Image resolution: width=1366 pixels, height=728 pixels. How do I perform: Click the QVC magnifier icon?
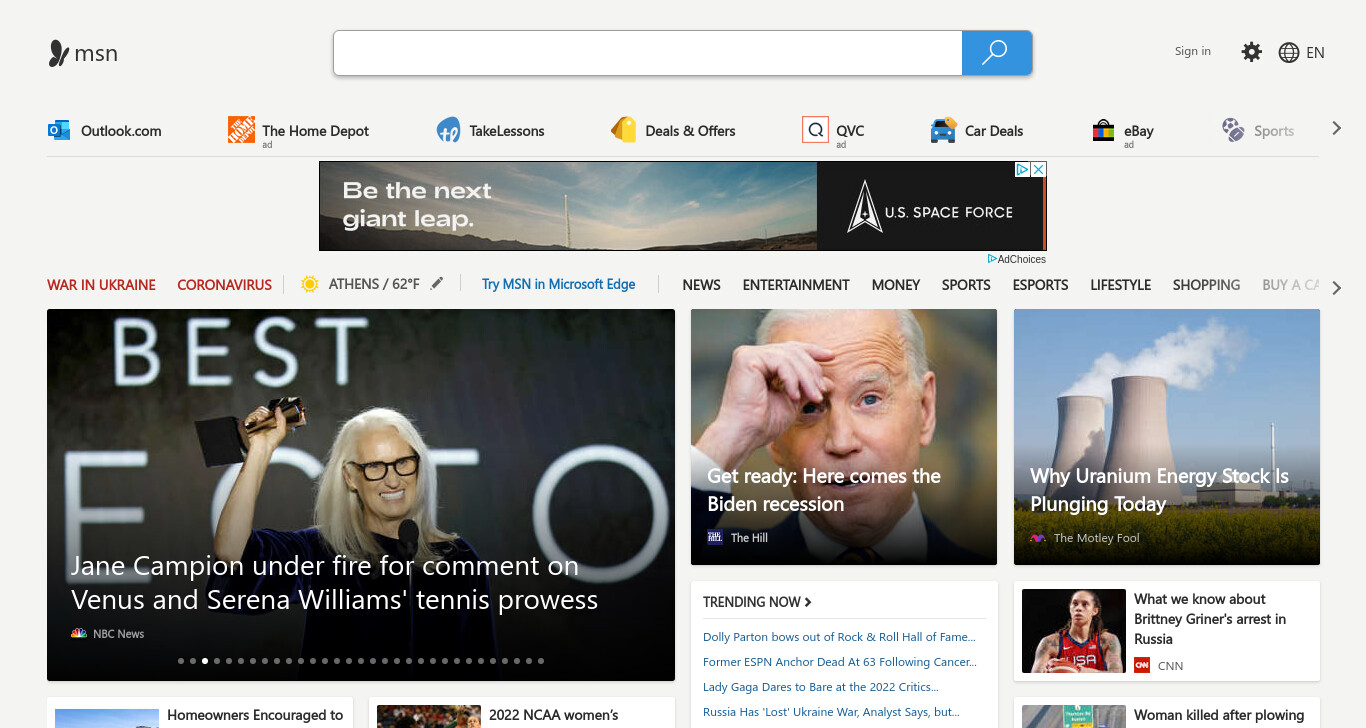pos(815,130)
